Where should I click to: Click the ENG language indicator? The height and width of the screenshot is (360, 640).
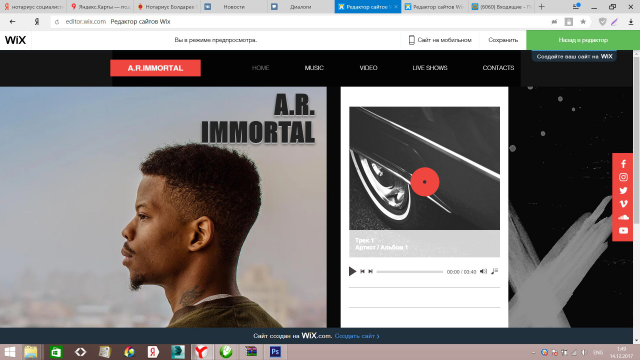tap(598, 352)
